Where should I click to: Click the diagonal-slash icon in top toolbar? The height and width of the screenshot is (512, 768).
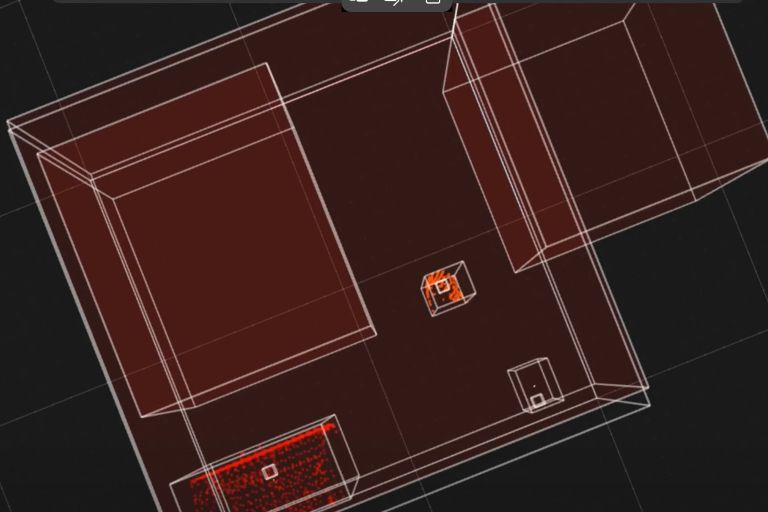[x=394, y=2]
